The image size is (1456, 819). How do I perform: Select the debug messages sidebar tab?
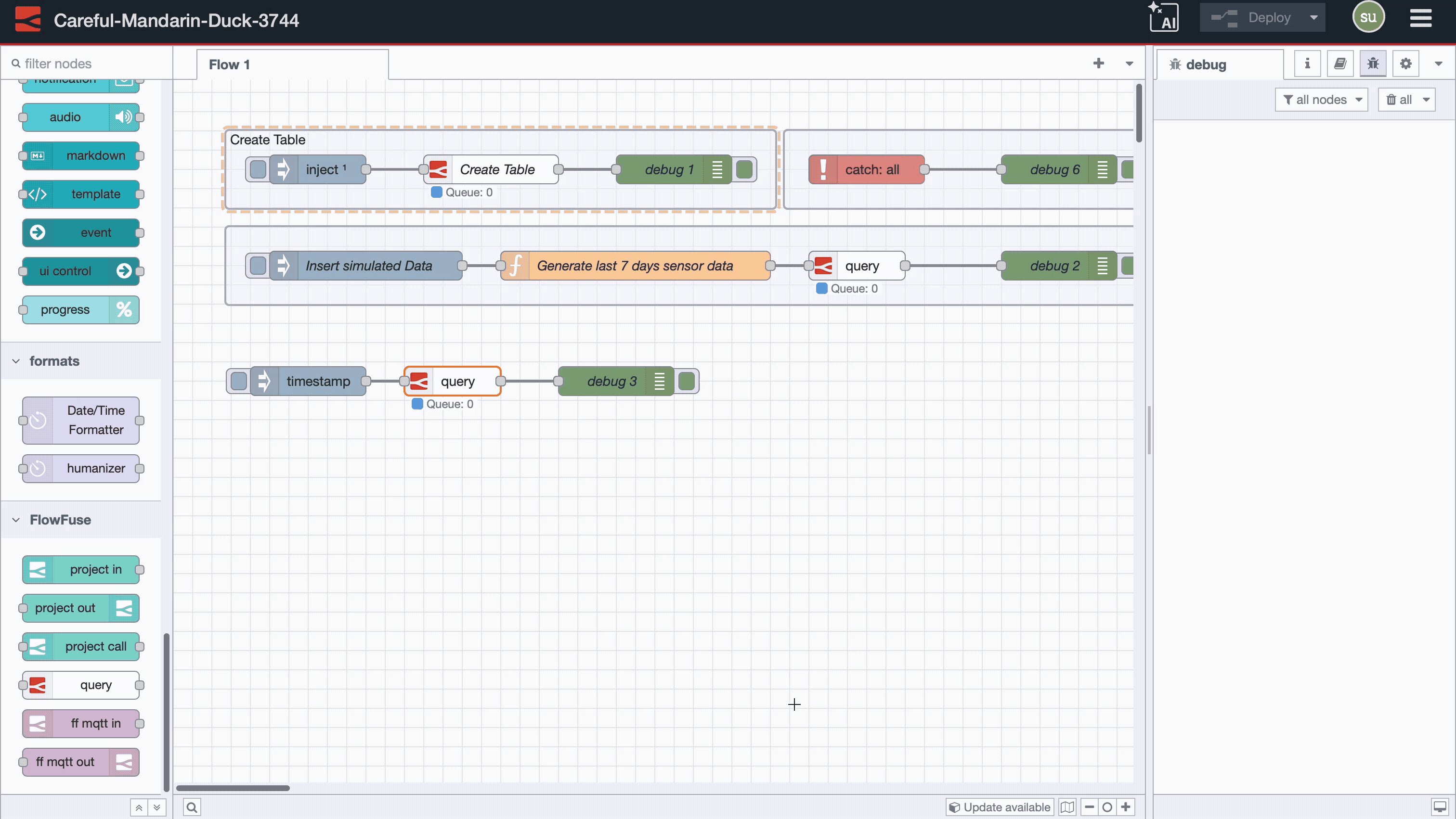(x=1374, y=63)
